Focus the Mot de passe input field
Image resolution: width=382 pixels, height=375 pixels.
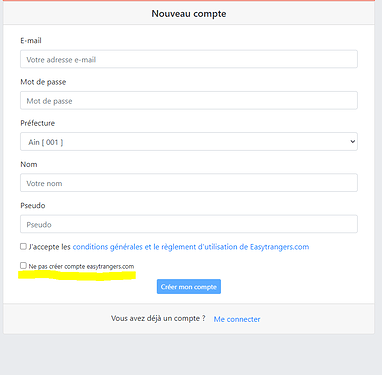(x=189, y=101)
